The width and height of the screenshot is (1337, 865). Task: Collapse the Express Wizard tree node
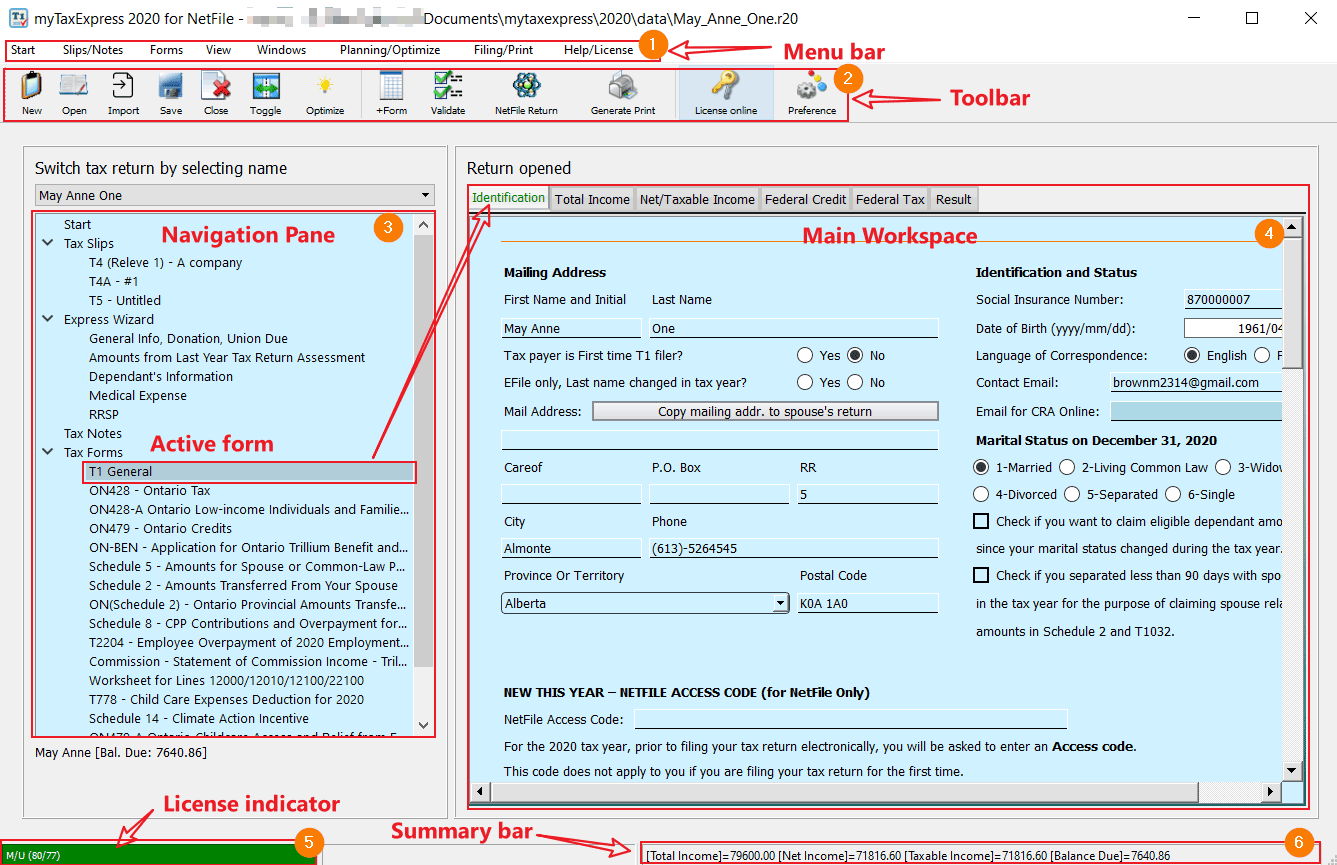pyautogui.click(x=48, y=319)
